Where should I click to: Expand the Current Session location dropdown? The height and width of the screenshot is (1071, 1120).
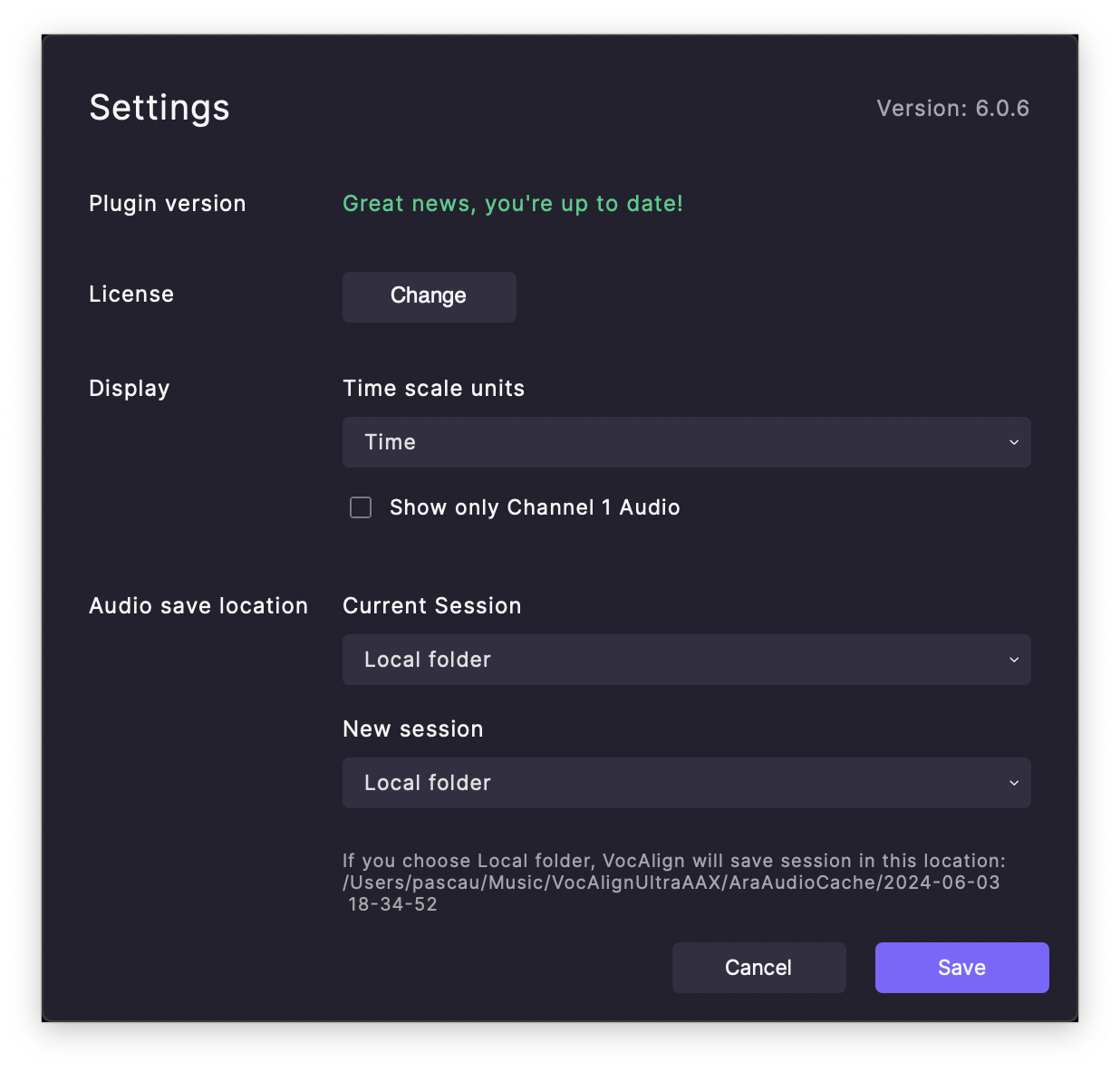click(686, 660)
